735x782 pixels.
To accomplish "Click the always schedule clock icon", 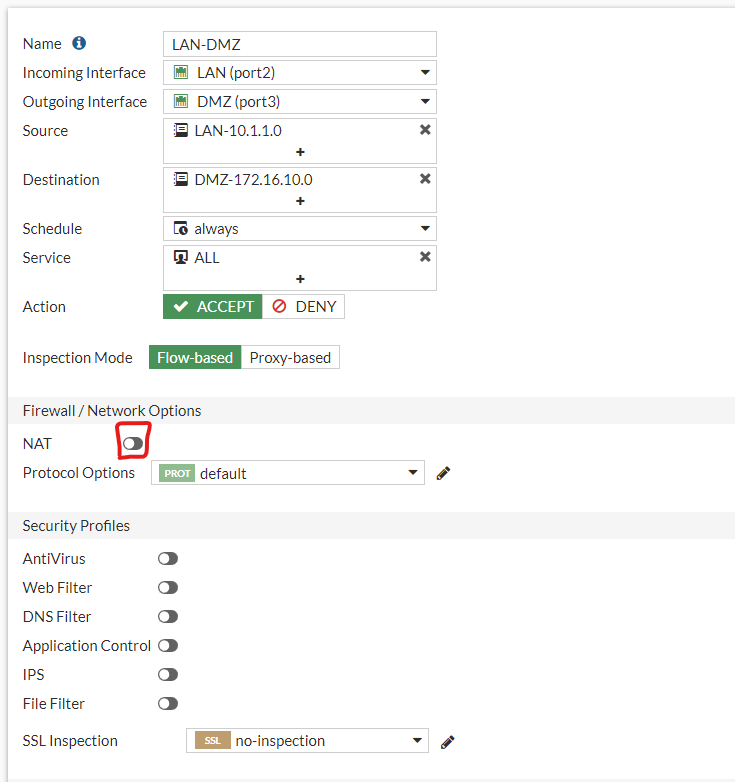I will pyautogui.click(x=181, y=228).
